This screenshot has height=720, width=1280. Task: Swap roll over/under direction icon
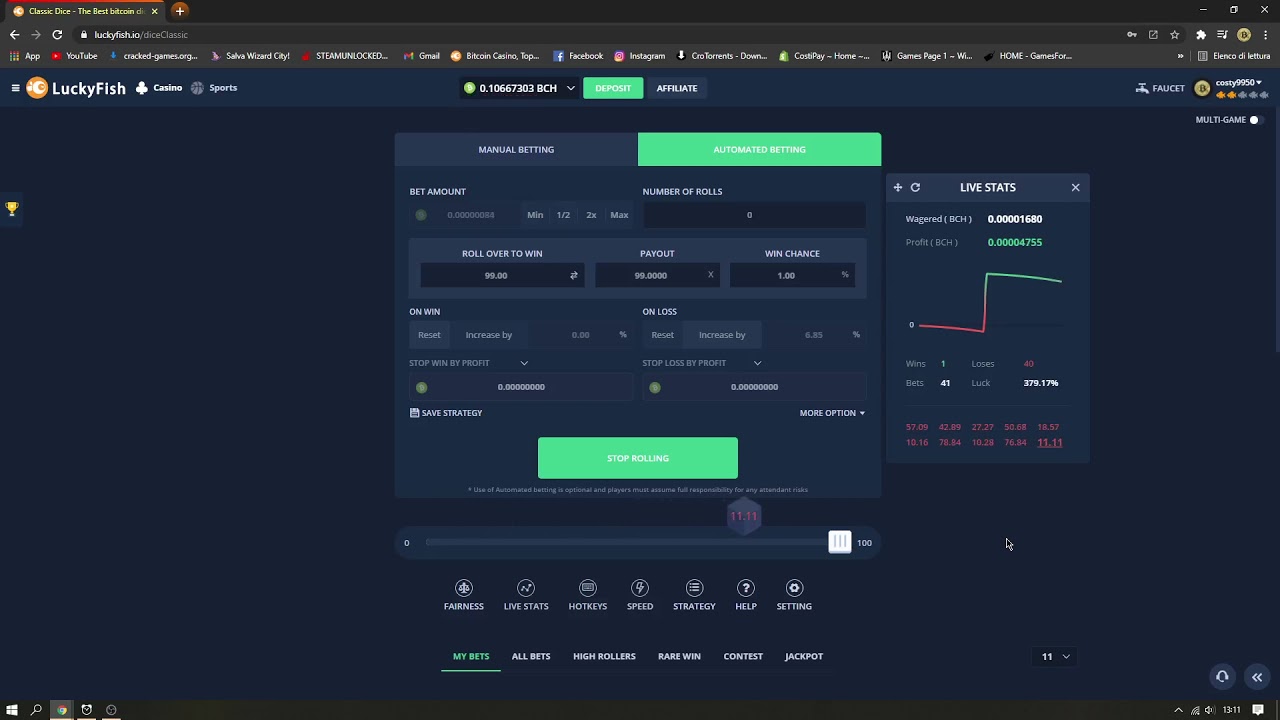(574, 275)
